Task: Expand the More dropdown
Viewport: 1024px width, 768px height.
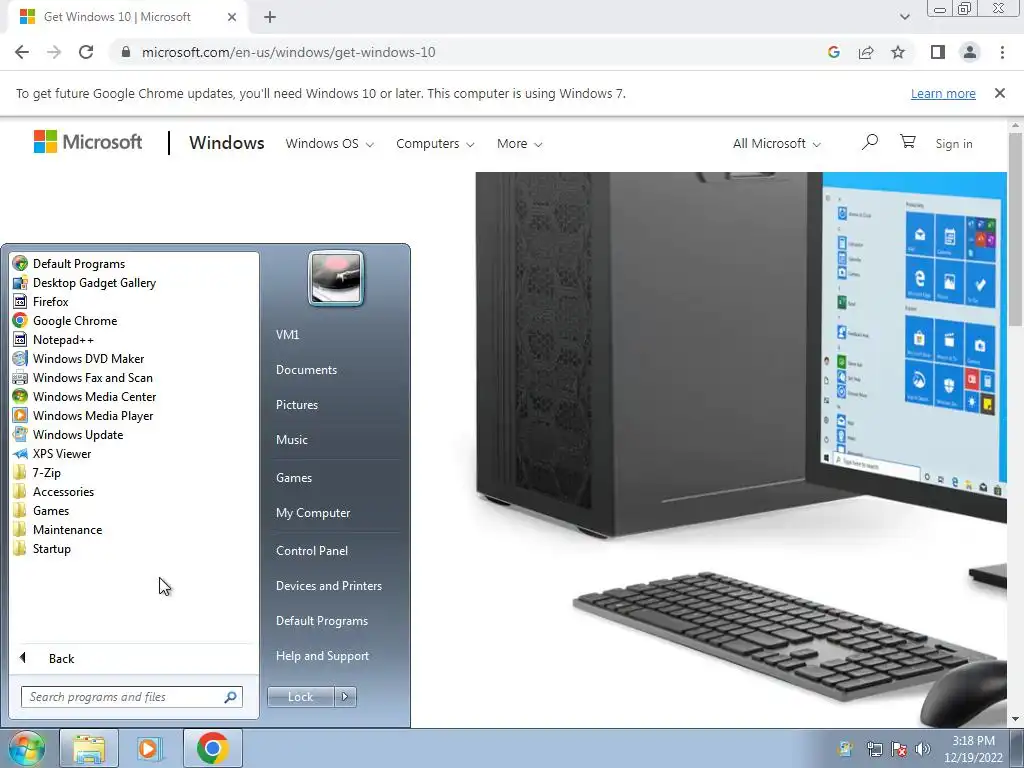Action: [x=519, y=144]
